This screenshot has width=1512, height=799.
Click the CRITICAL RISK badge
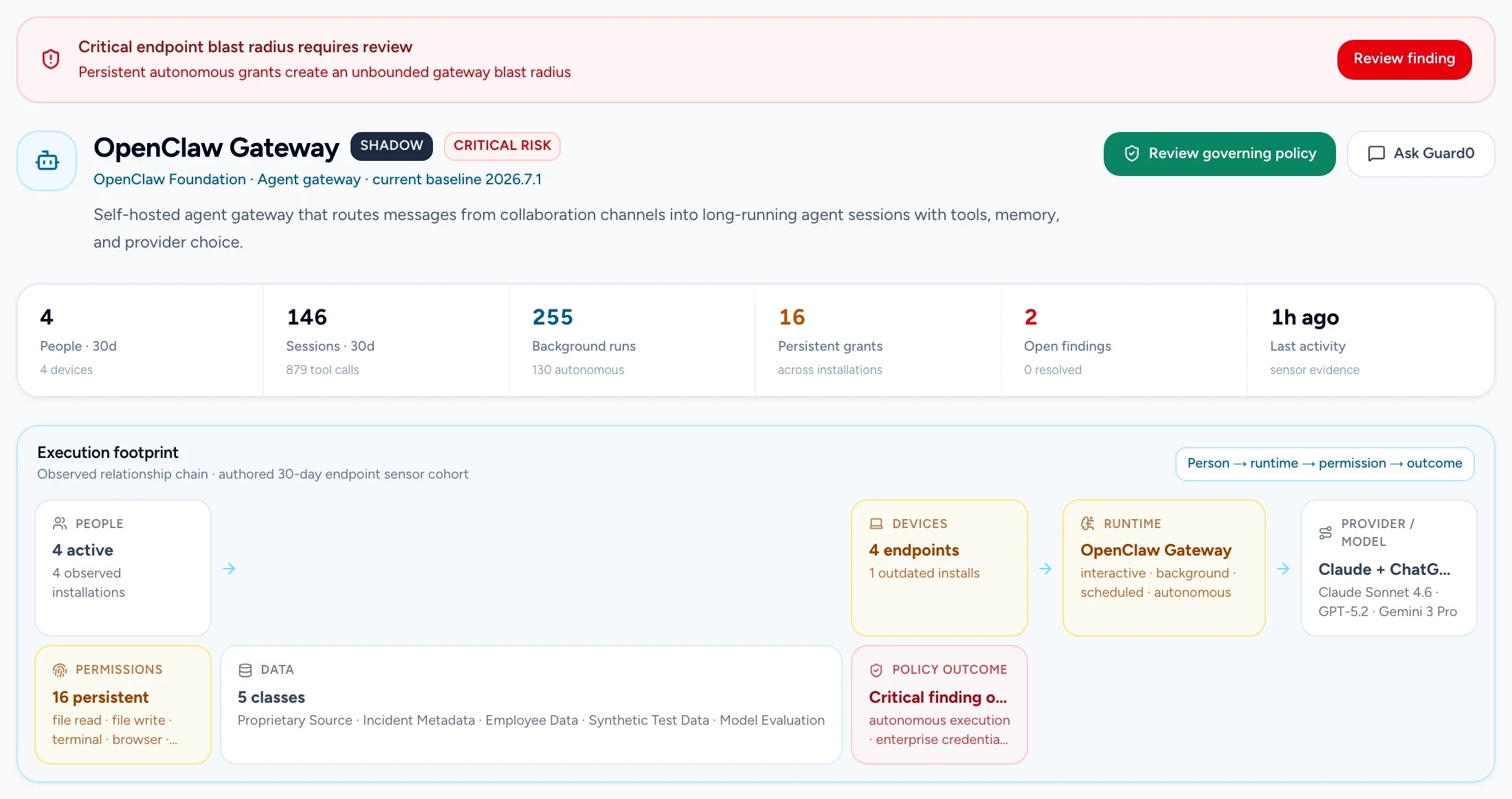(502, 146)
